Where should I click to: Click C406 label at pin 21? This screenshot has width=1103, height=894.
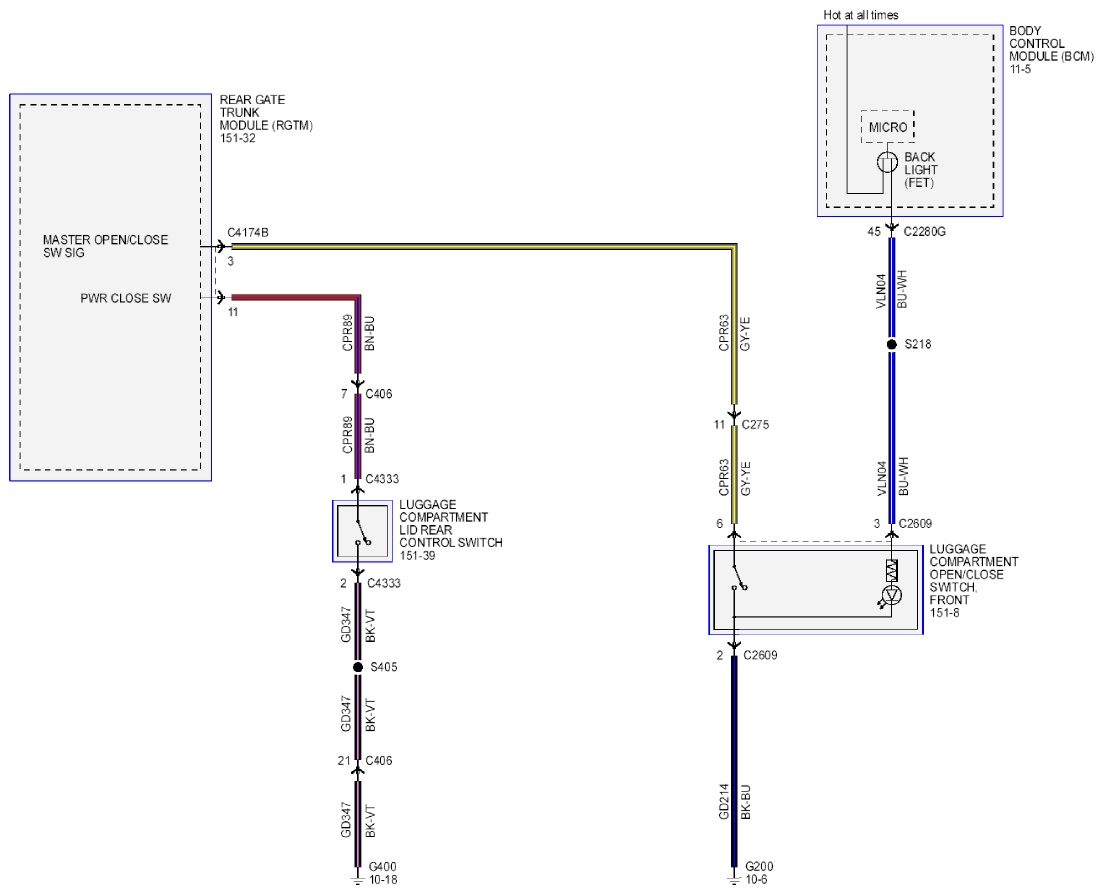click(378, 760)
